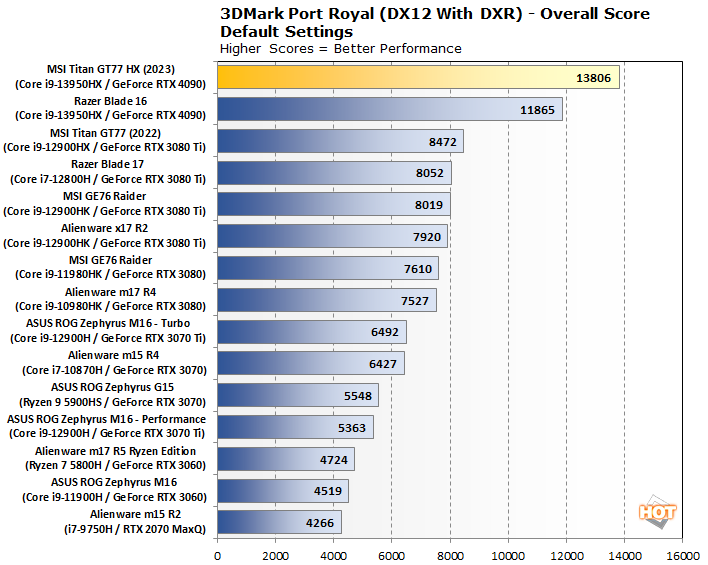The height and width of the screenshot is (565, 708).
Task: Click the x-axis tick label 12000
Action: point(567,556)
